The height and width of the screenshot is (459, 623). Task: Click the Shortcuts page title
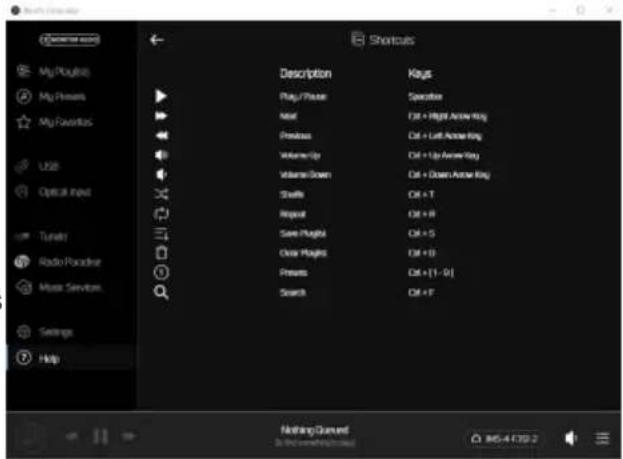coord(392,40)
